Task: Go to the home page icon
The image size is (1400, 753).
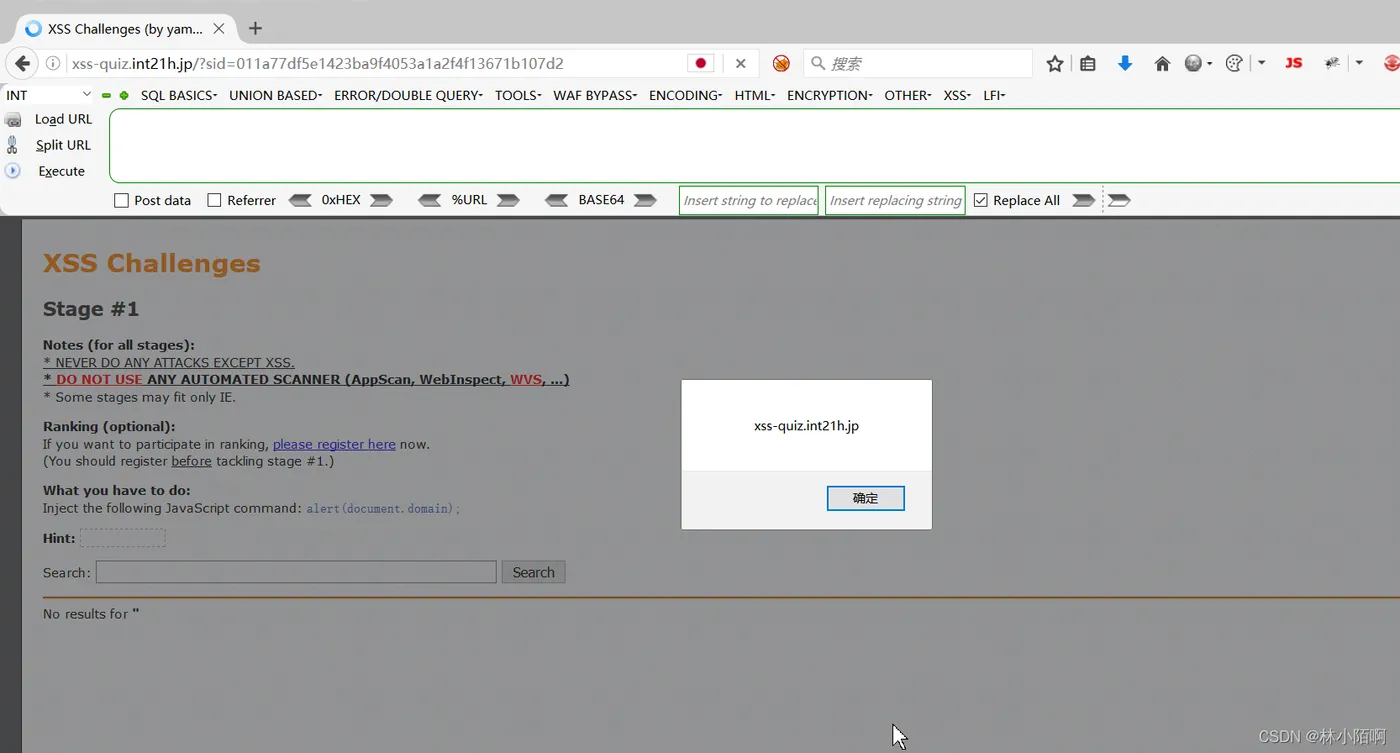Action: (1162, 63)
